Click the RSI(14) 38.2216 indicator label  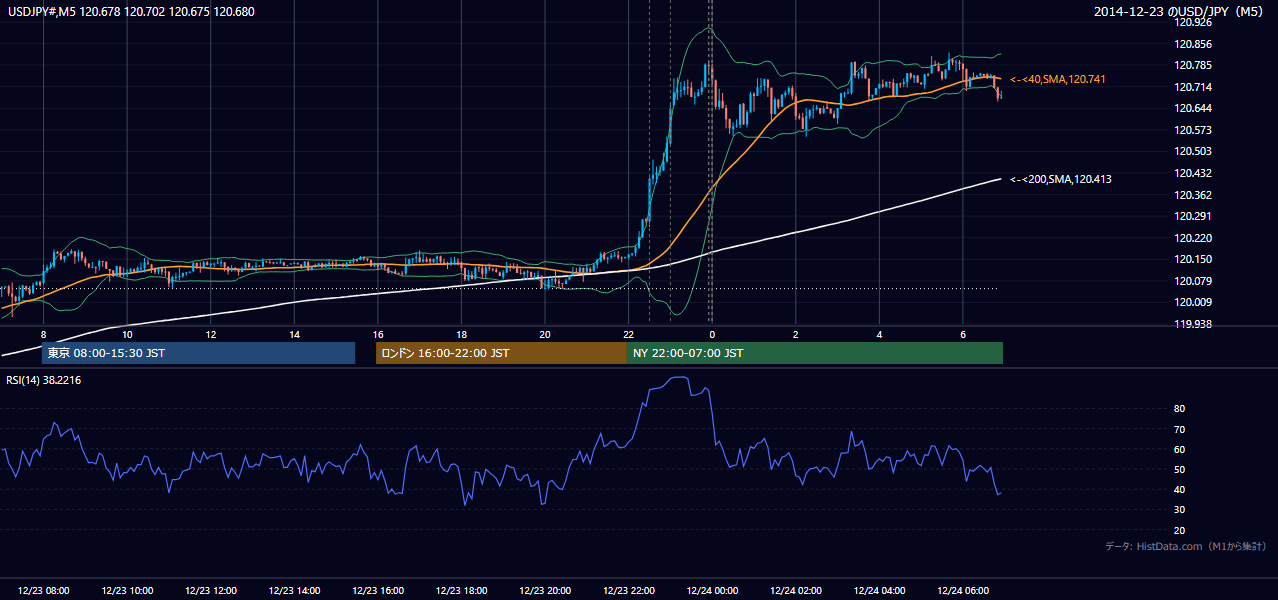44,380
